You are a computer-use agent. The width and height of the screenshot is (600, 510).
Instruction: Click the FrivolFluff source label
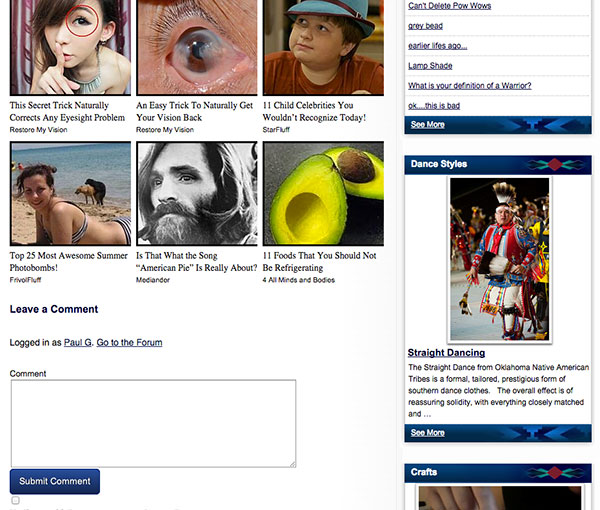click(25, 280)
